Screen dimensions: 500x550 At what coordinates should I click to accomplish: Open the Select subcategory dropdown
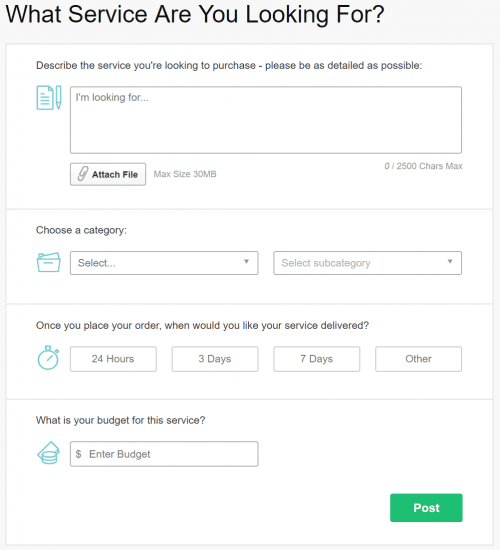368,263
